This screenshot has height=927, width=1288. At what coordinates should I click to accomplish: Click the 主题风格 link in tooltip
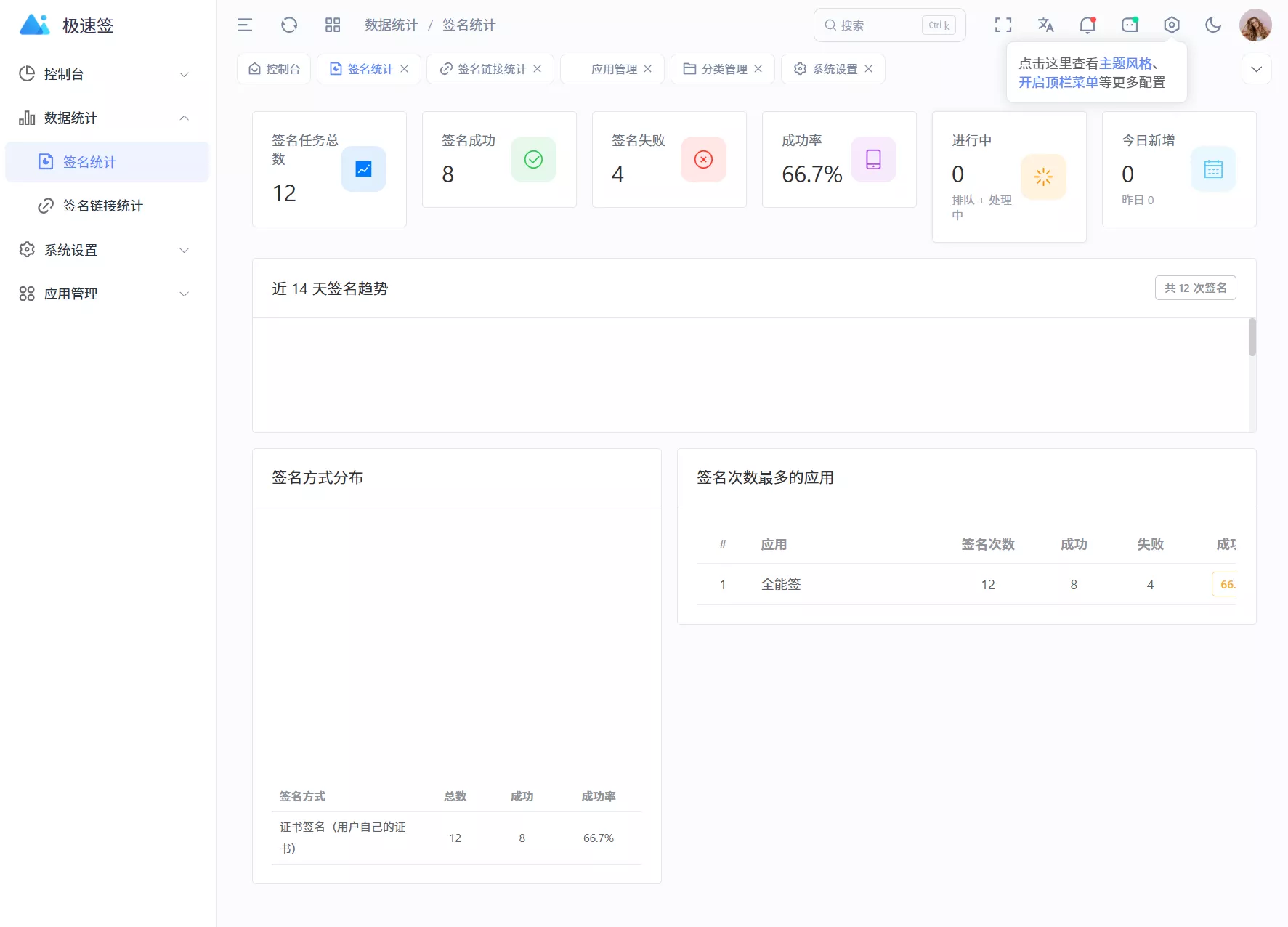point(1125,63)
